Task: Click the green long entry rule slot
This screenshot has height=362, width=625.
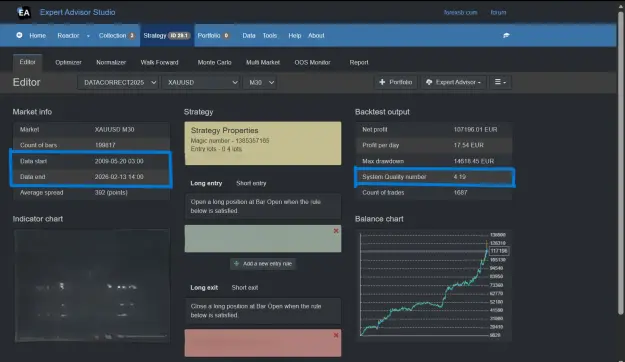Action: pyautogui.click(x=263, y=238)
